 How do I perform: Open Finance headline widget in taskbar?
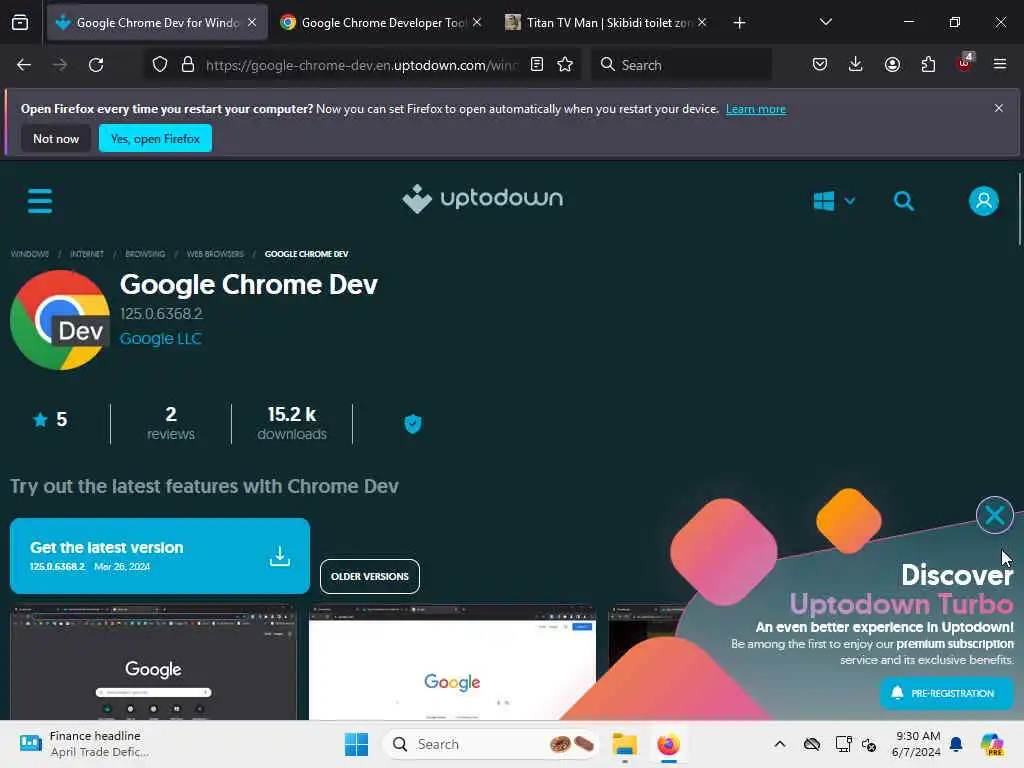pos(85,744)
